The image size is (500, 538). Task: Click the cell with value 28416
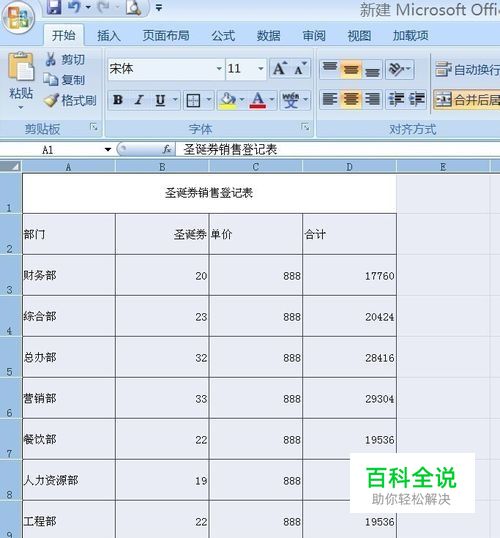point(349,357)
